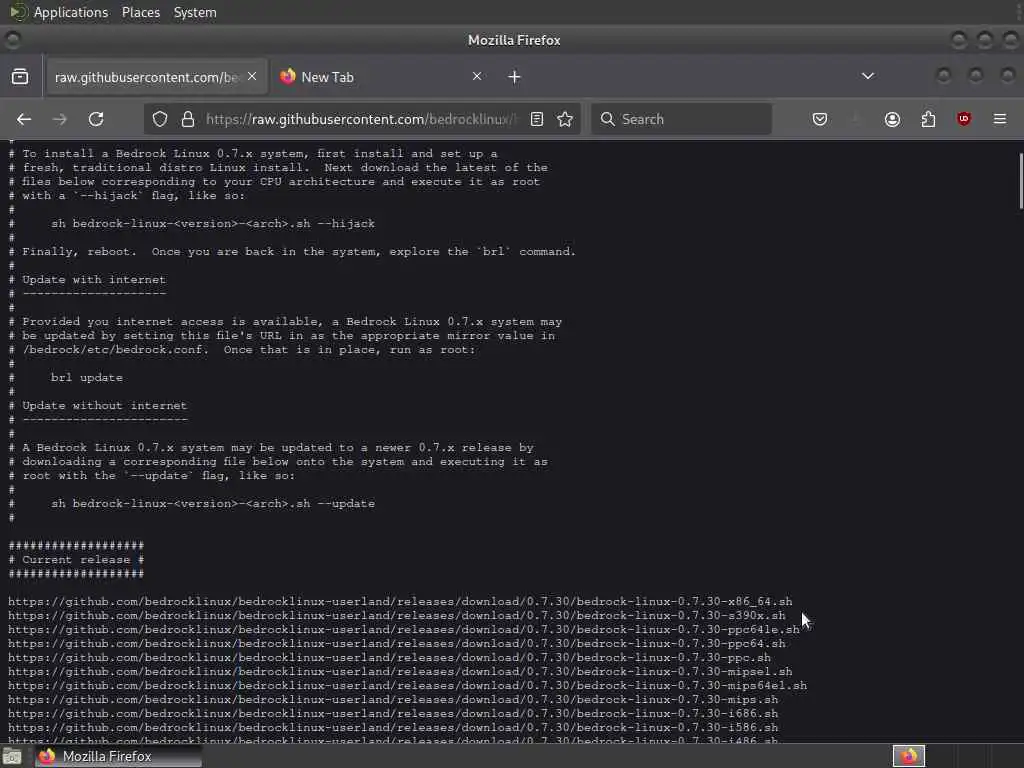1024x768 pixels.
Task: Click the '--hijack' example command line
Action: tap(213, 223)
